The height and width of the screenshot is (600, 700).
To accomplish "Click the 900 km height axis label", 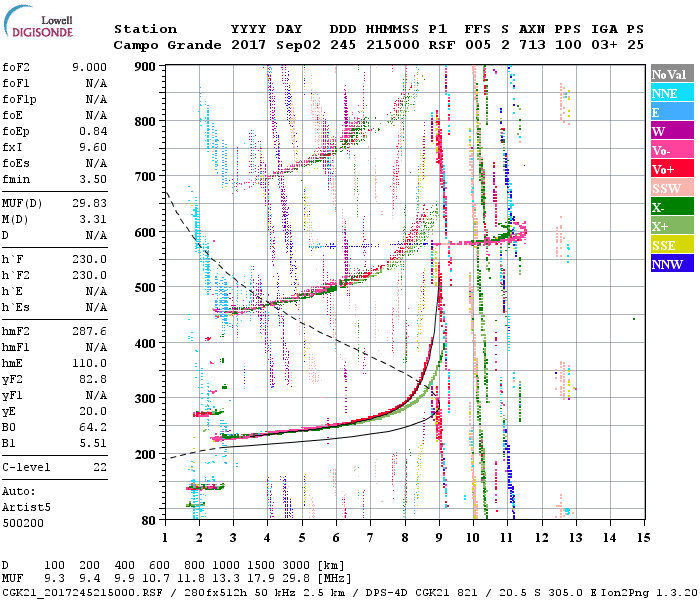I will tap(146, 67).
